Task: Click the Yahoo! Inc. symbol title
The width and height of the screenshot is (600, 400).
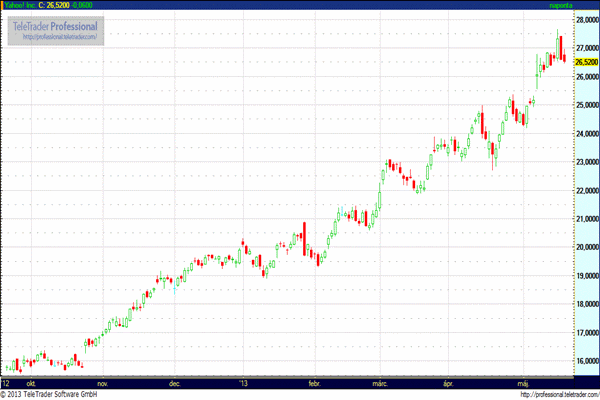Action: tap(17, 5)
